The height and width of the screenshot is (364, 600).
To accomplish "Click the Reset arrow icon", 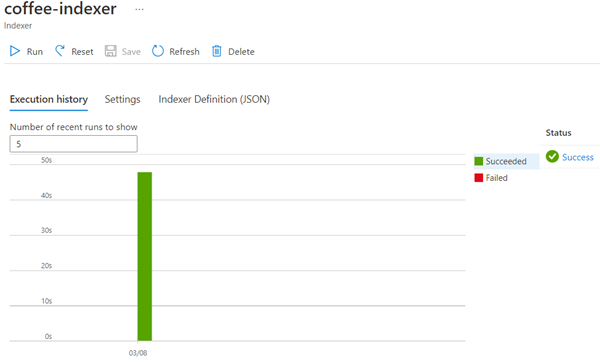I will (60, 51).
